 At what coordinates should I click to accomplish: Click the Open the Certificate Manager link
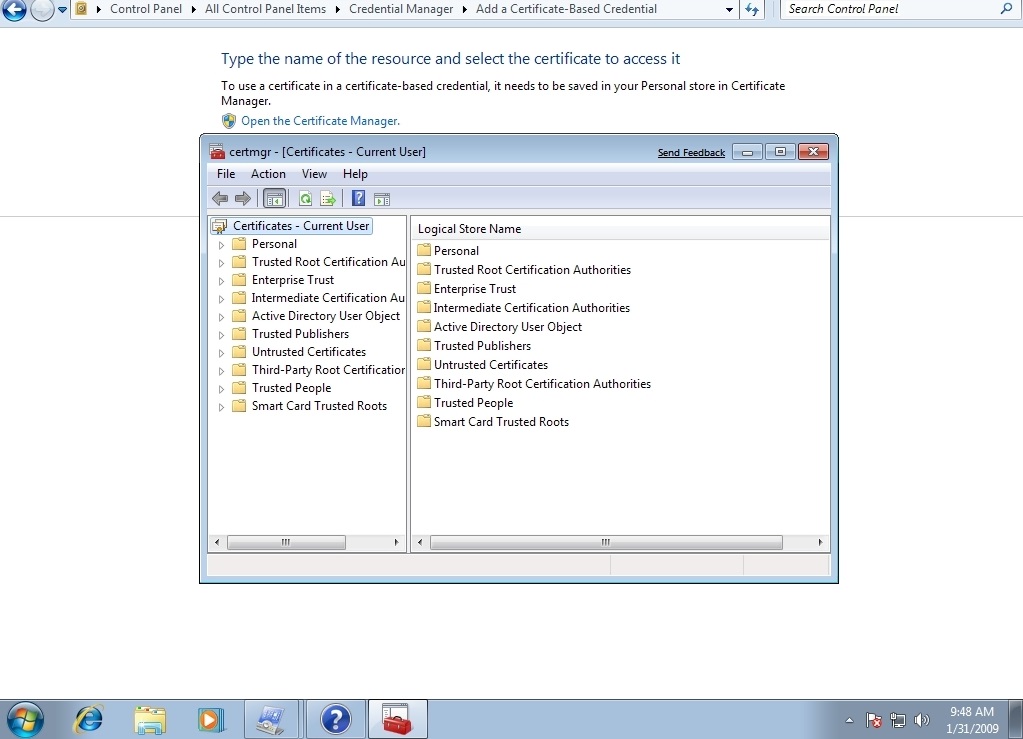(320, 121)
